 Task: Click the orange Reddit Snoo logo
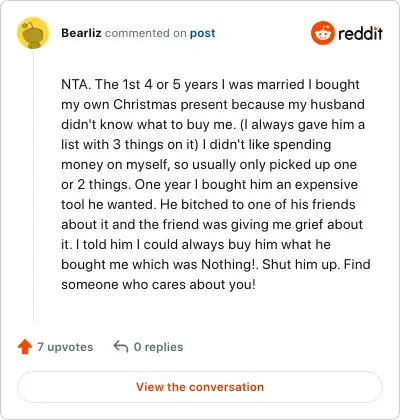tap(322, 33)
